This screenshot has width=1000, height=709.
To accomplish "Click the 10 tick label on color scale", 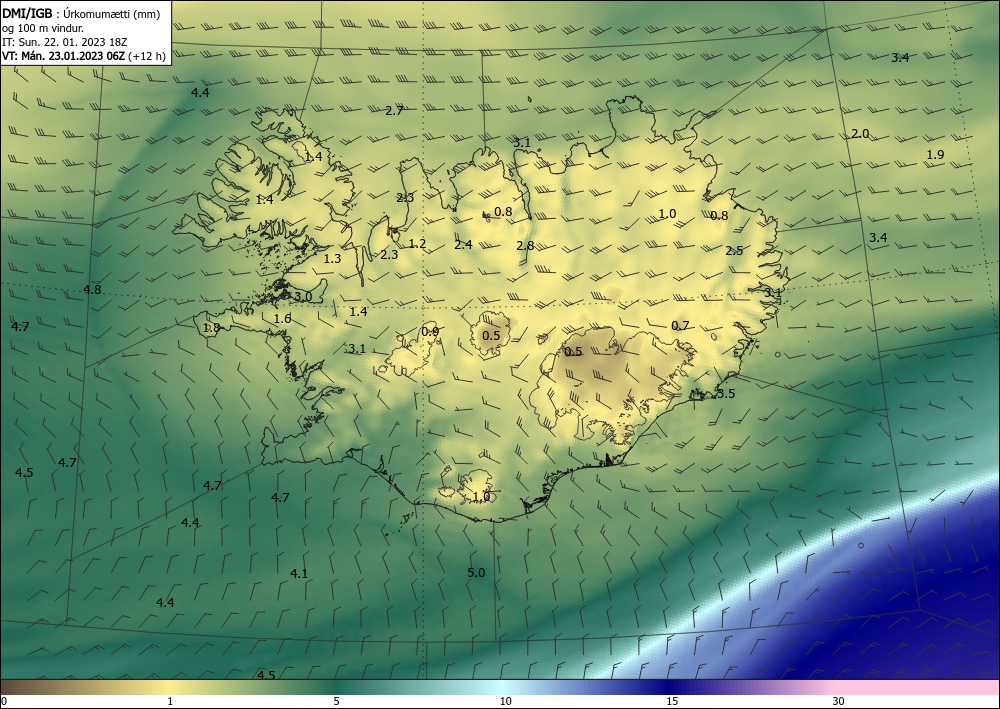I will point(505,701).
